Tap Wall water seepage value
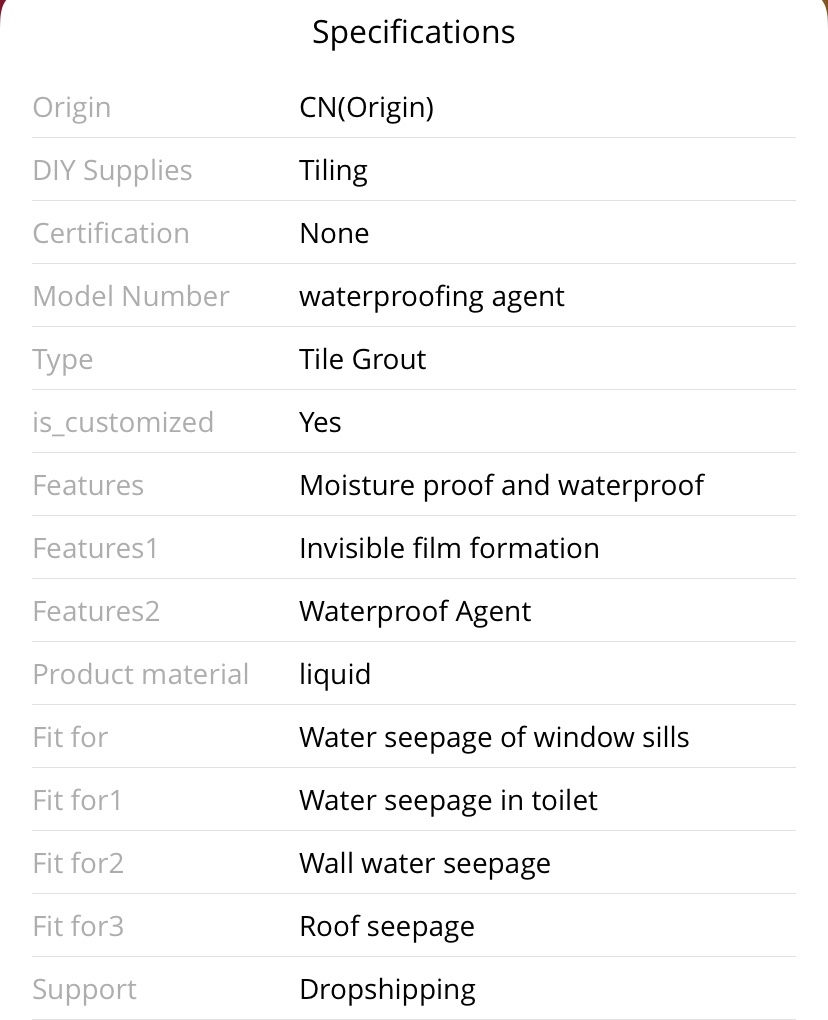The height and width of the screenshot is (1020, 828). [425, 864]
